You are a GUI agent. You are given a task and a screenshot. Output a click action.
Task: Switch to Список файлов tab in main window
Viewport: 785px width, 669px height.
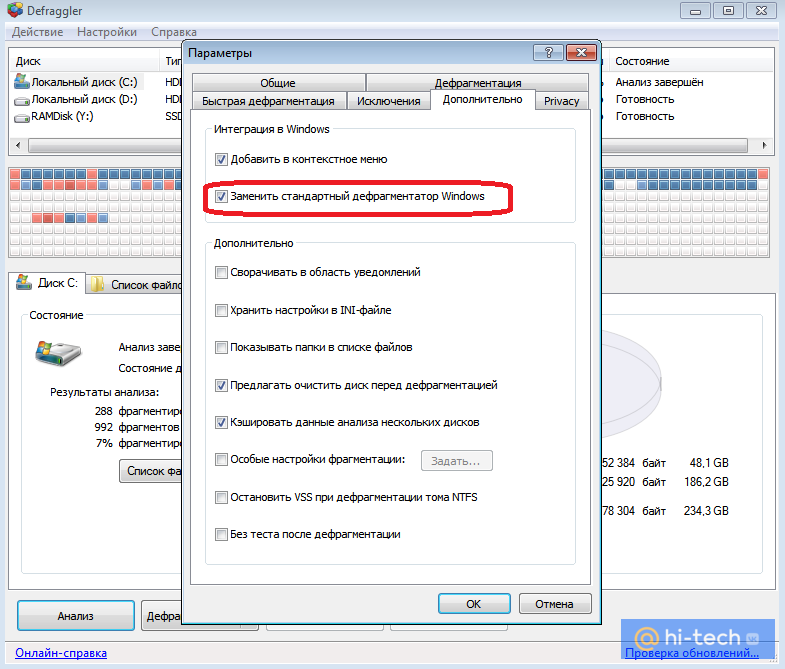tap(135, 285)
